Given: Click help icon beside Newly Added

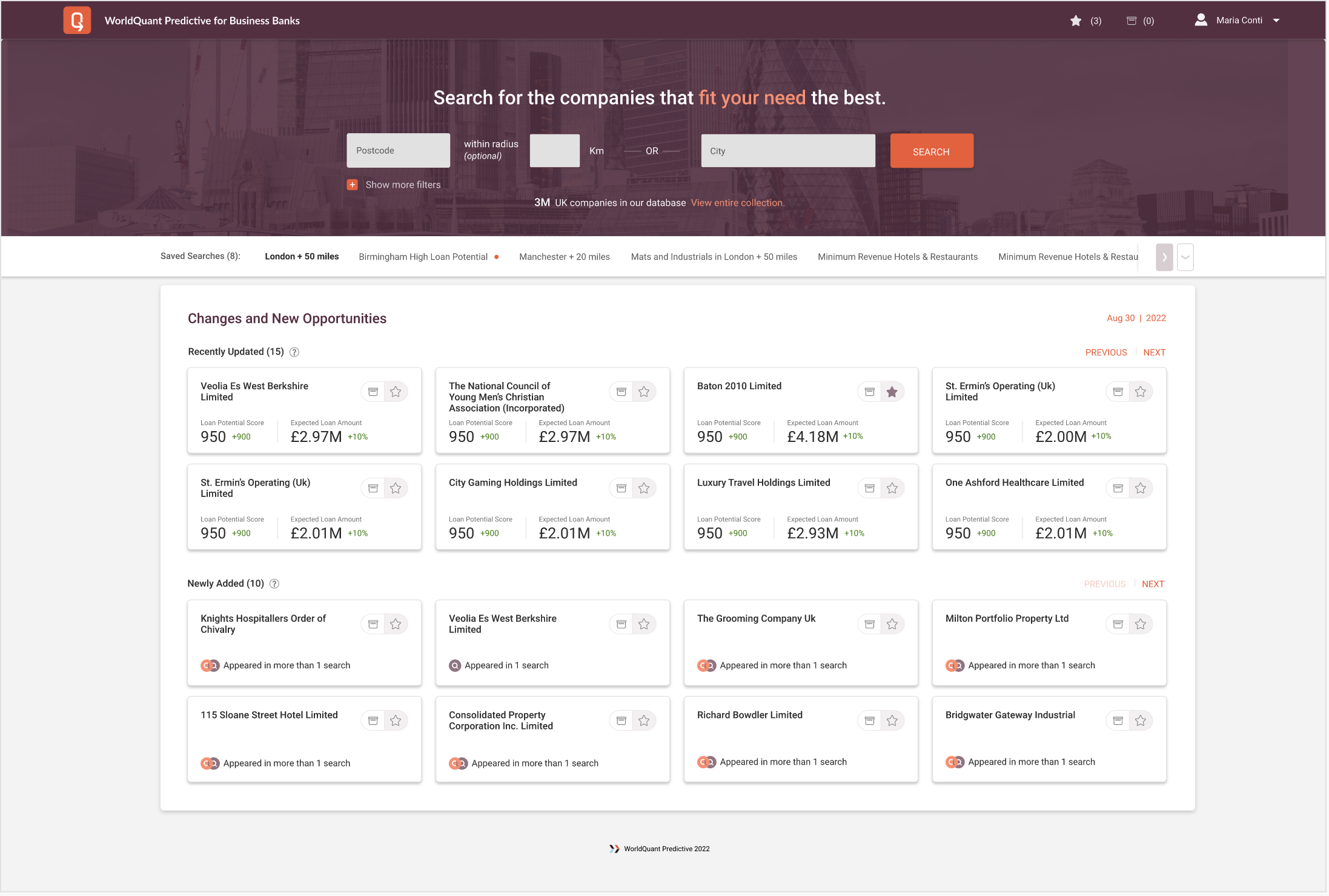Looking at the screenshot, I should coord(274,584).
